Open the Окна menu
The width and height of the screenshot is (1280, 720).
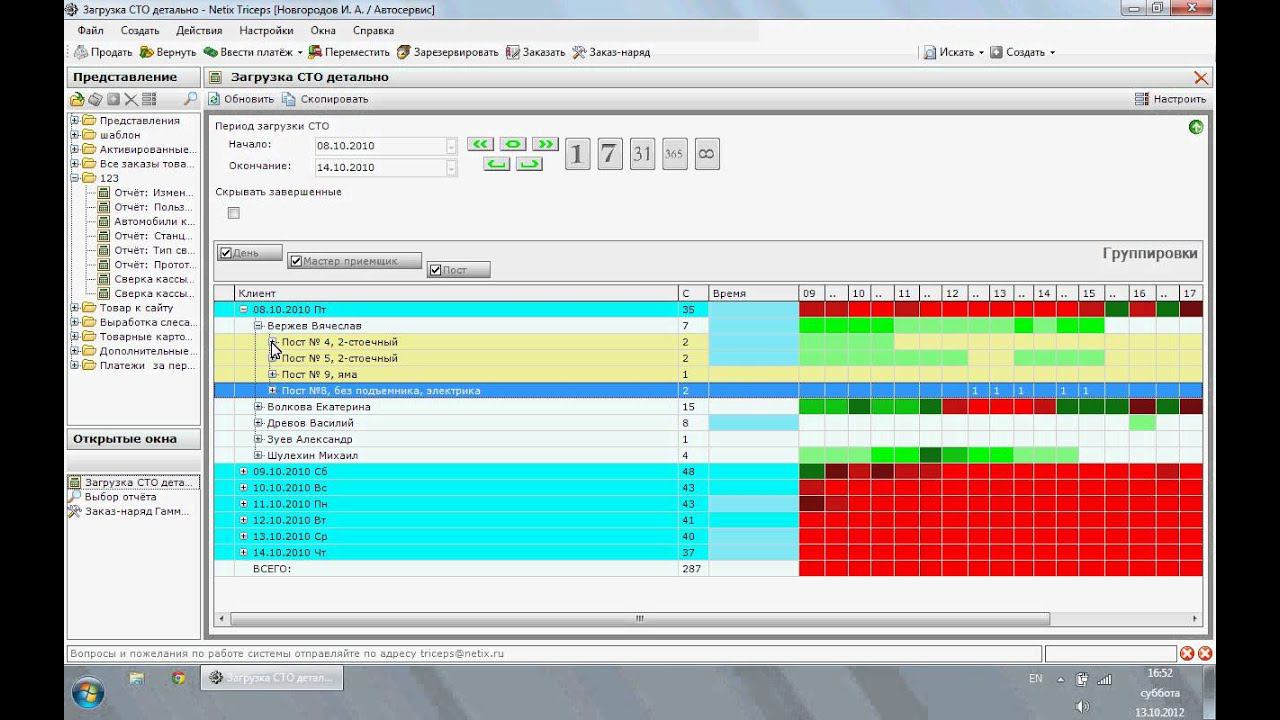[323, 30]
